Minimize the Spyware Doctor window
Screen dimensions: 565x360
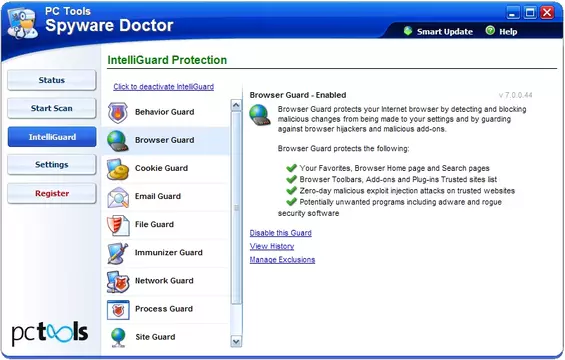[x=513, y=13]
